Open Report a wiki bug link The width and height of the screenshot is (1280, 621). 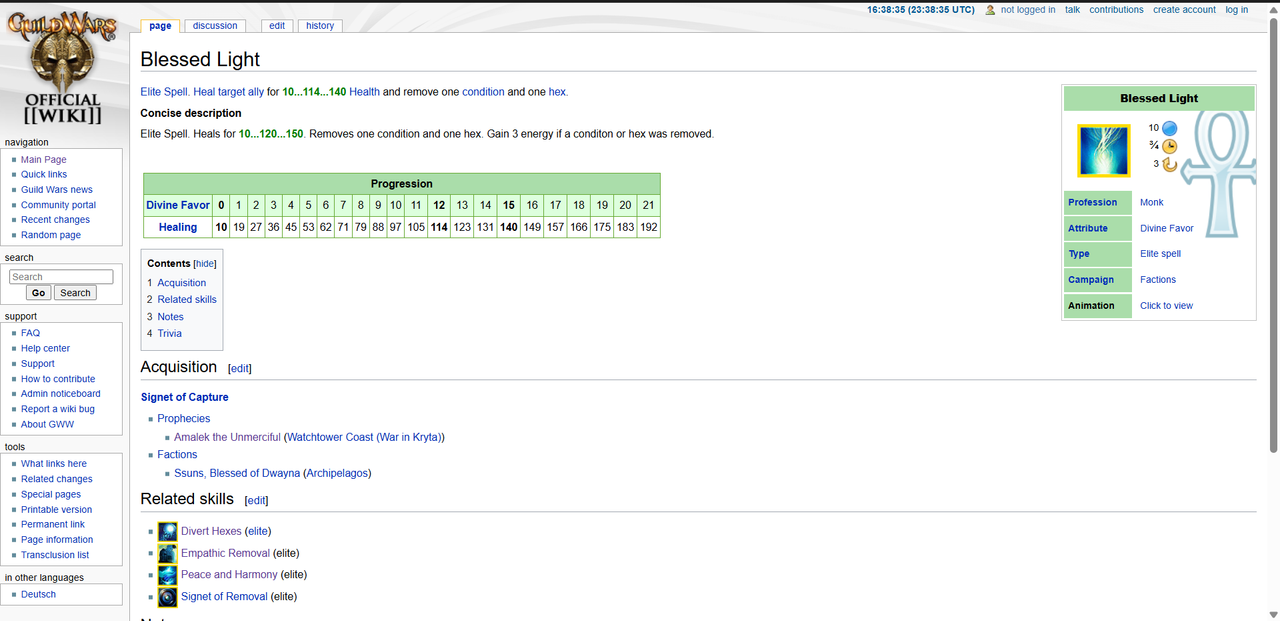tap(58, 409)
